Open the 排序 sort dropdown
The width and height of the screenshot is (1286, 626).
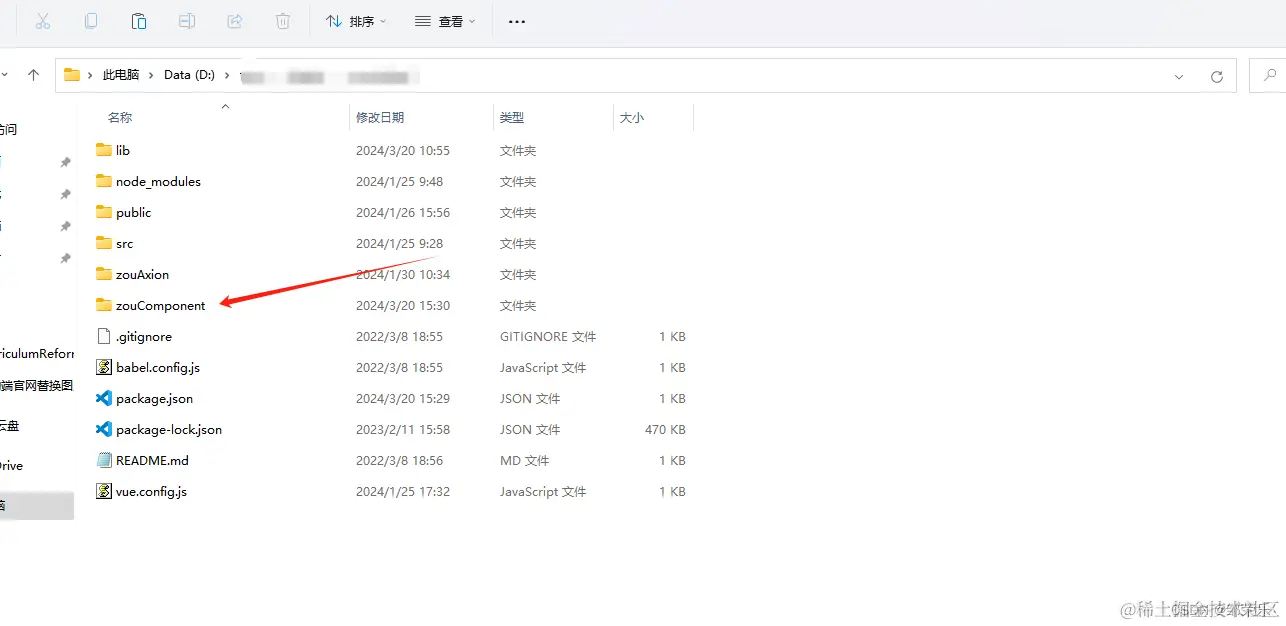pos(355,20)
